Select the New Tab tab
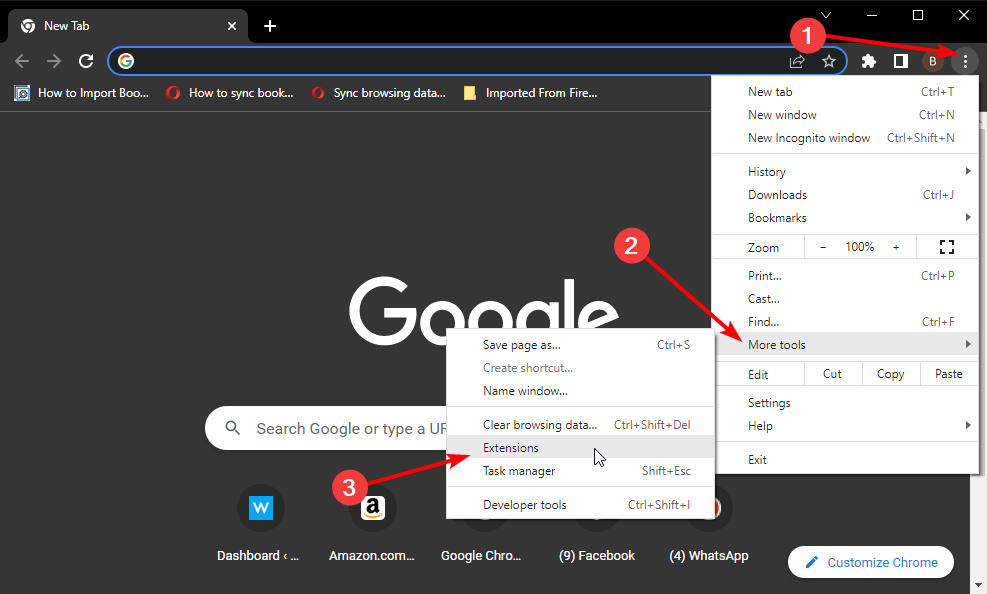The width and height of the screenshot is (987, 594). 127,26
